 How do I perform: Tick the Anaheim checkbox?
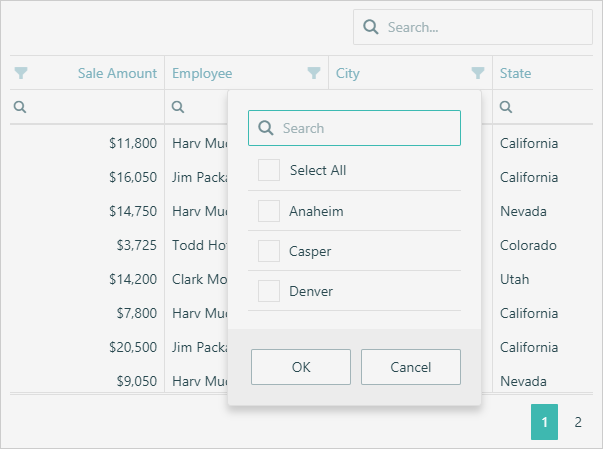point(269,211)
